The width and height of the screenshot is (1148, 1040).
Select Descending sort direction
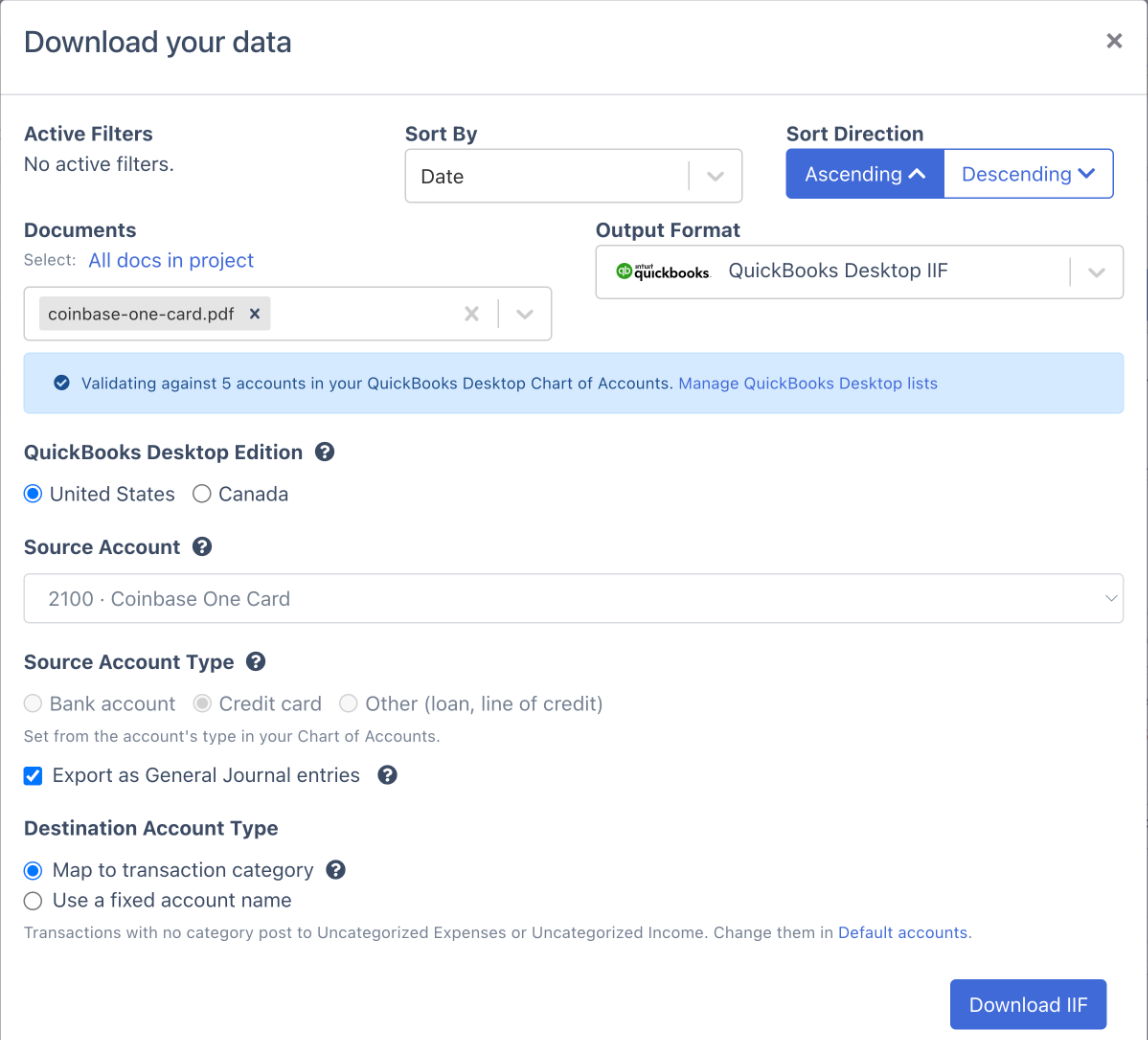[1028, 174]
